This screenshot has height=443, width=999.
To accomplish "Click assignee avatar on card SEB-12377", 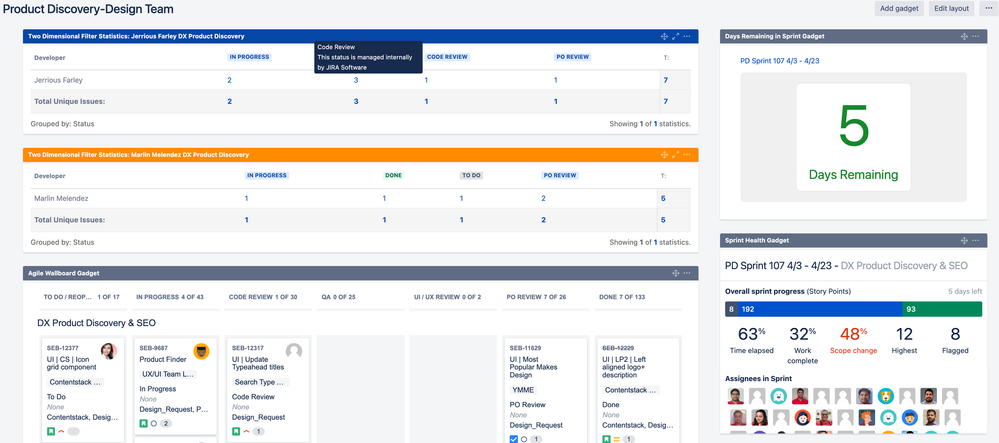I will coord(108,351).
